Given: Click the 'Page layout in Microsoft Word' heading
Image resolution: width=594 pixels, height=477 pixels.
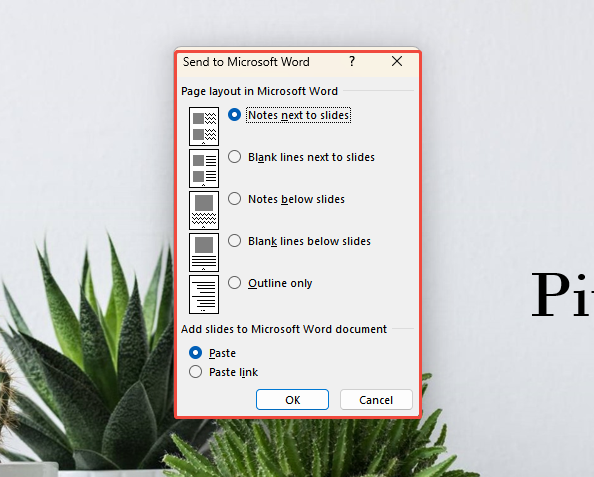Looking at the screenshot, I should tap(259, 91).
